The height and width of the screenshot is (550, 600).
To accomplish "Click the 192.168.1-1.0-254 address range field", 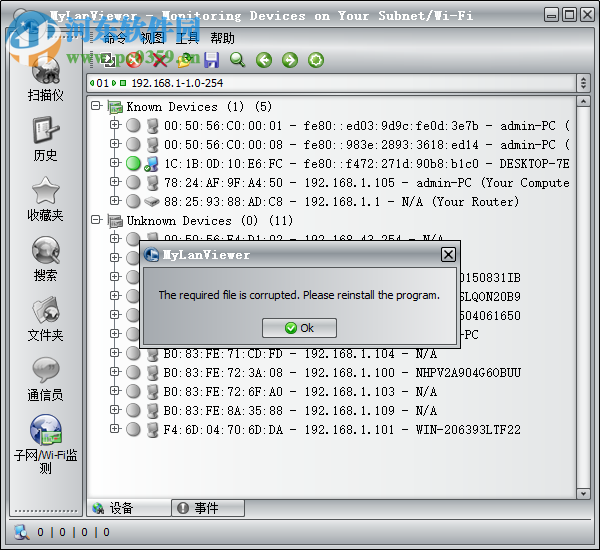I will point(331,83).
